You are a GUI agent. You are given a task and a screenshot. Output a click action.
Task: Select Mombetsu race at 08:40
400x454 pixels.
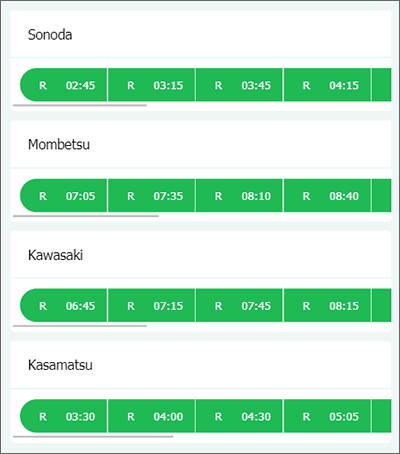point(327,196)
